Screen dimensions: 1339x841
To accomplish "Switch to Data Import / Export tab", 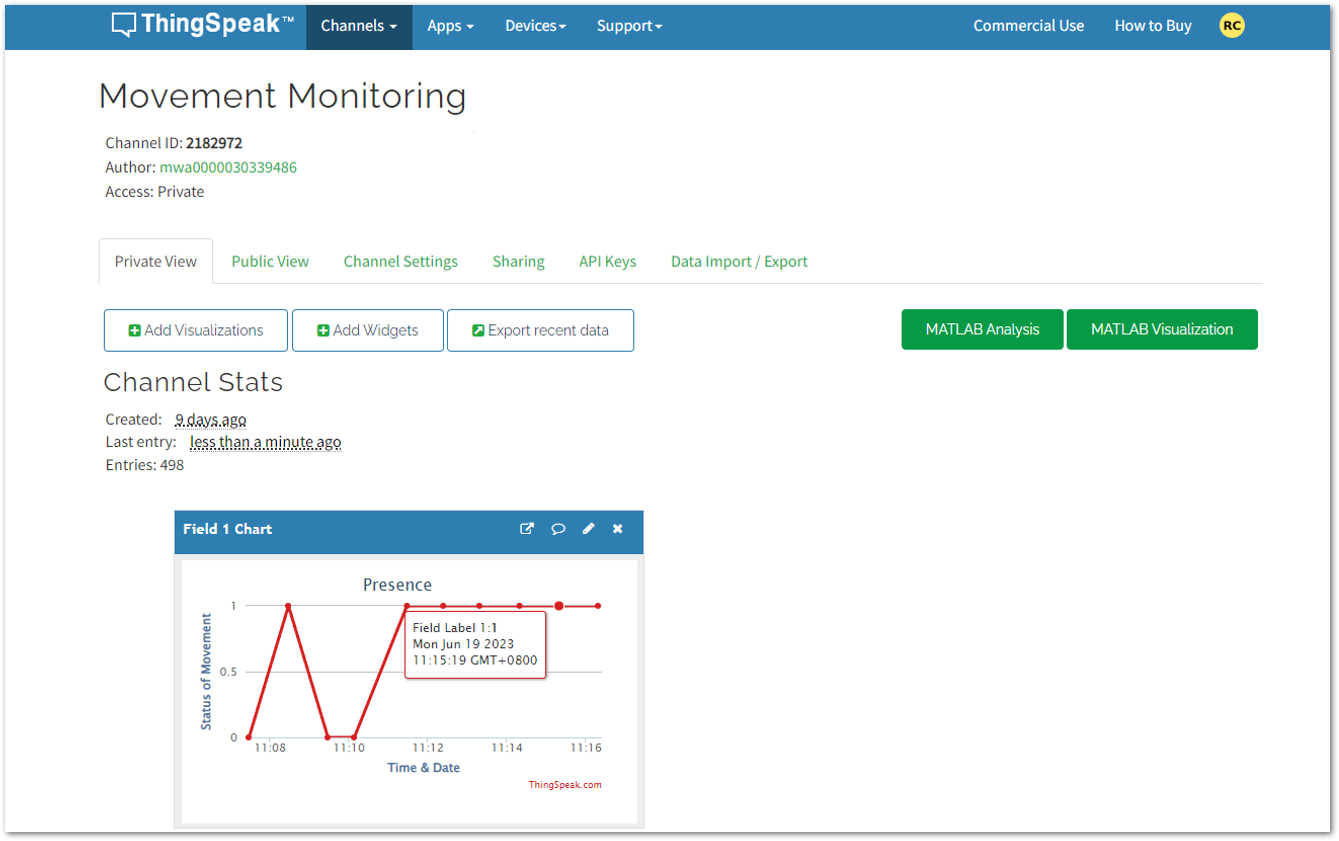I will [739, 261].
